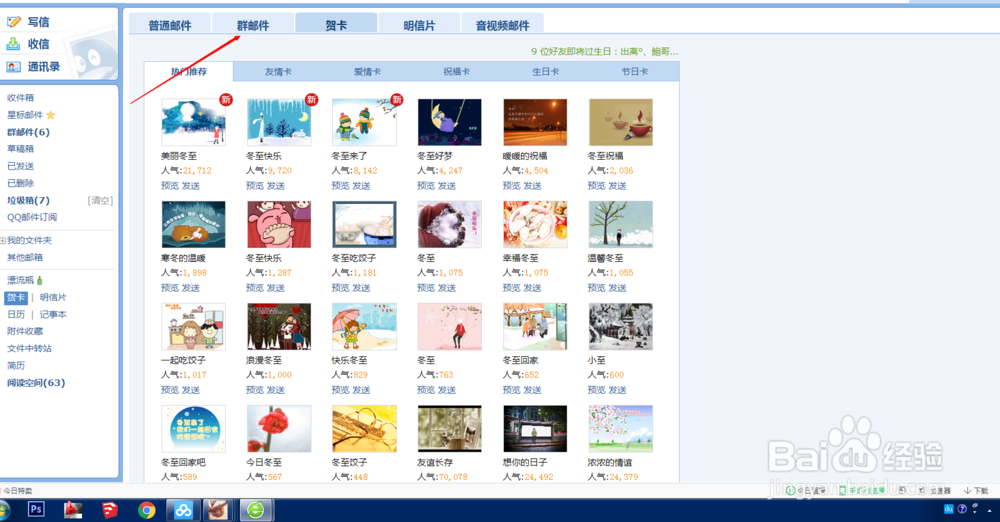Open QQ邮件订阅 in the sidebar
Screen dimensions: 1000x522
pos(32,217)
